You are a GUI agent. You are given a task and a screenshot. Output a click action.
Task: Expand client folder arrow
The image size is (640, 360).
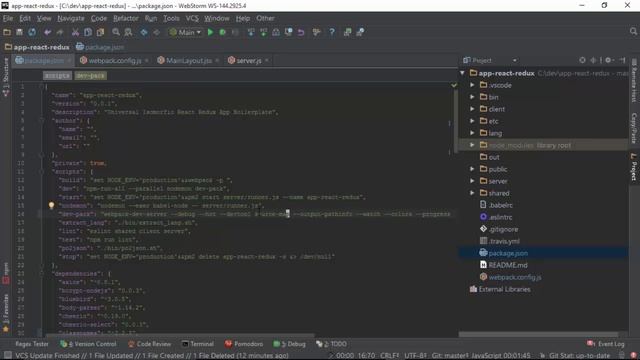472,109
